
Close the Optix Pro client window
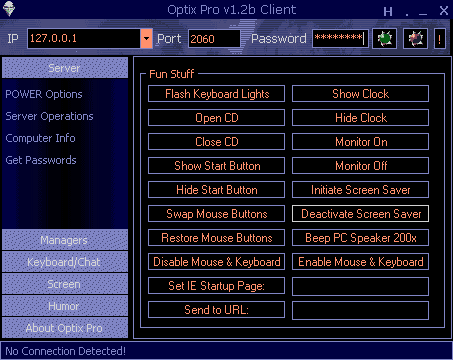click(x=444, y=11)
